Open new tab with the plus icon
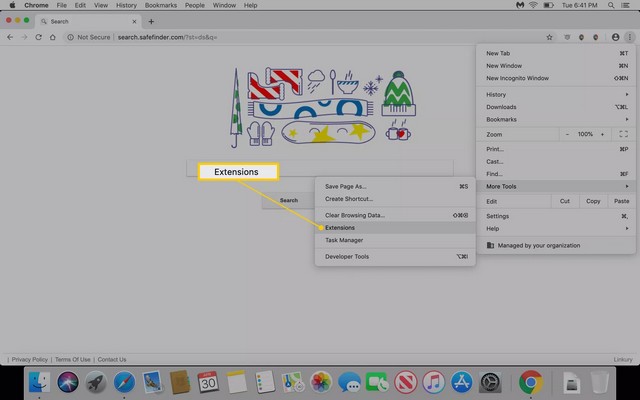The height and width of the screenshot is (400, 640). tap(151, 21)
